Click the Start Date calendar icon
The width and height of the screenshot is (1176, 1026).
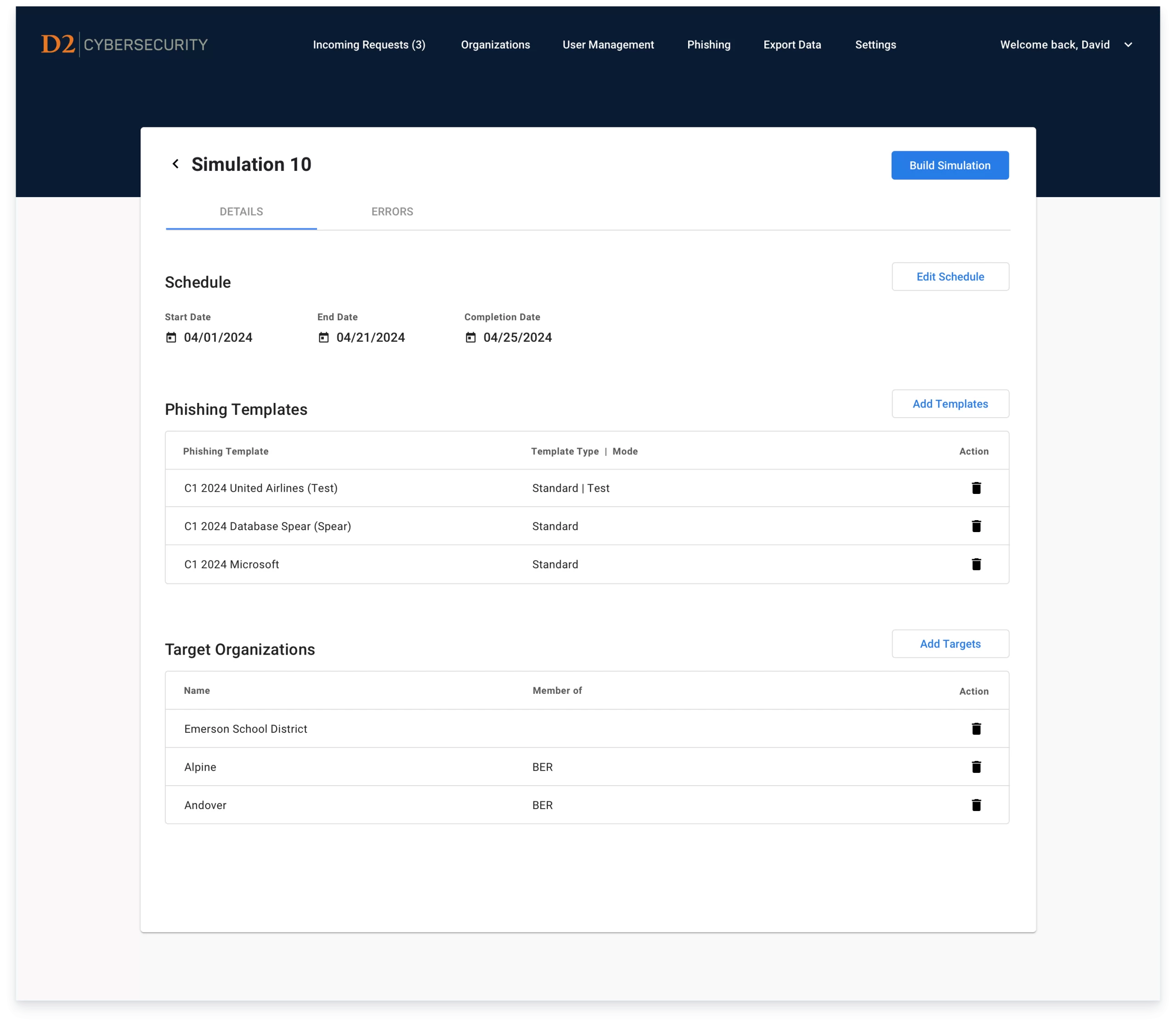(171, 338)
